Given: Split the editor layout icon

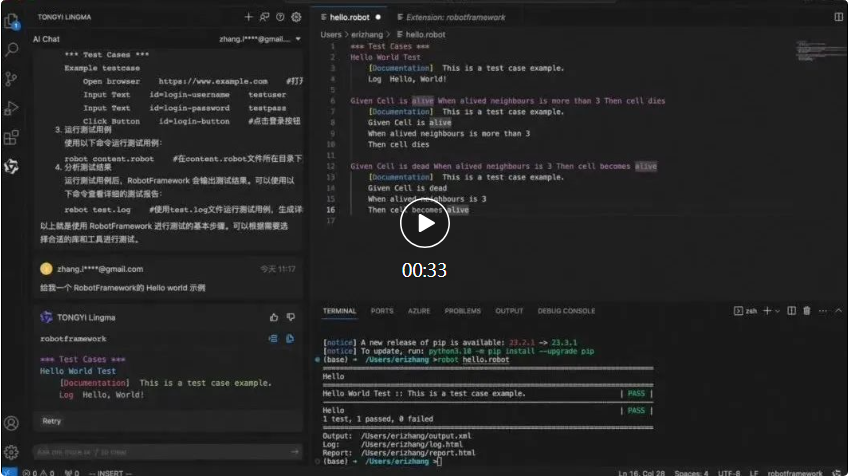Looking at the screenshot, I should [x=838, y=17].
